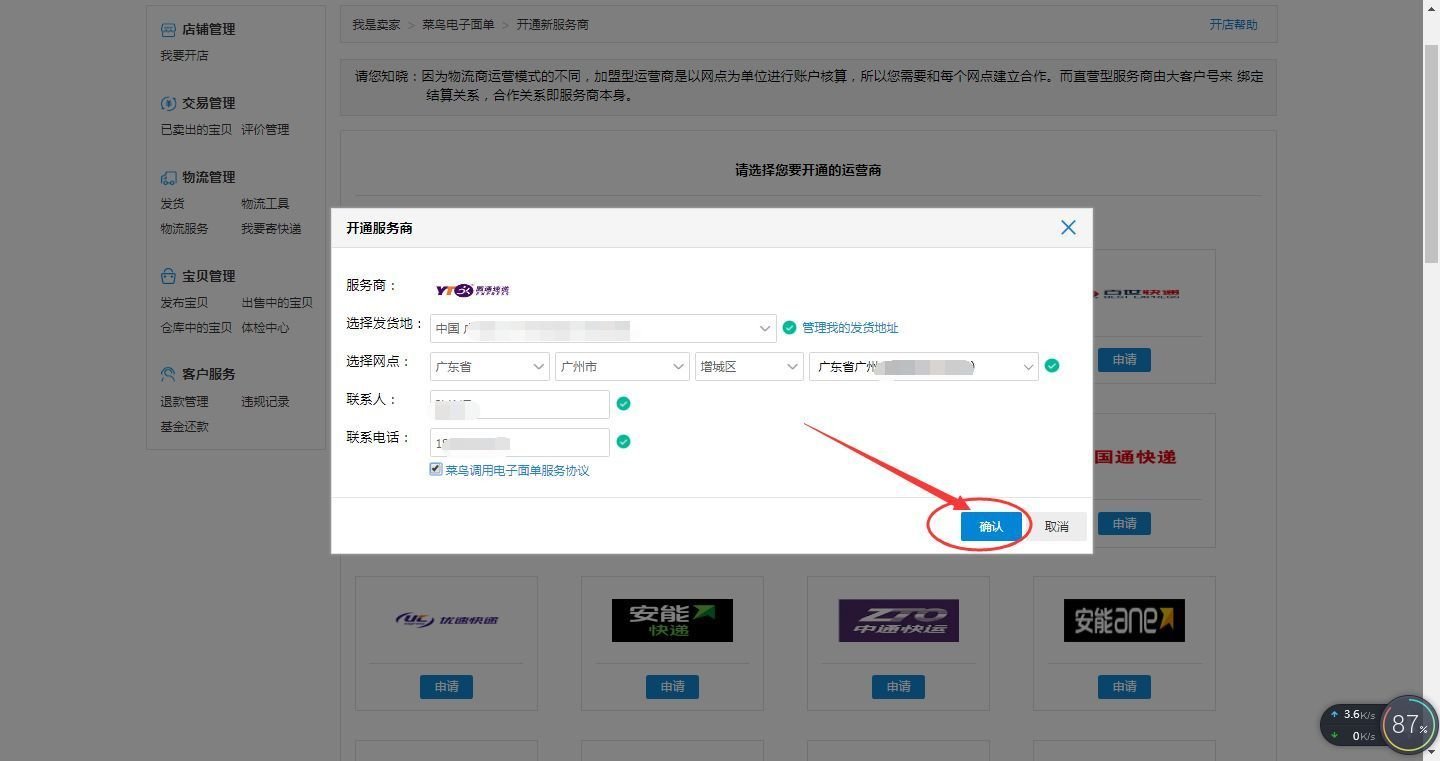Open 基金还款 in sidebar
Viewport: 1440px width, 761px height.
tap(184, 427)
